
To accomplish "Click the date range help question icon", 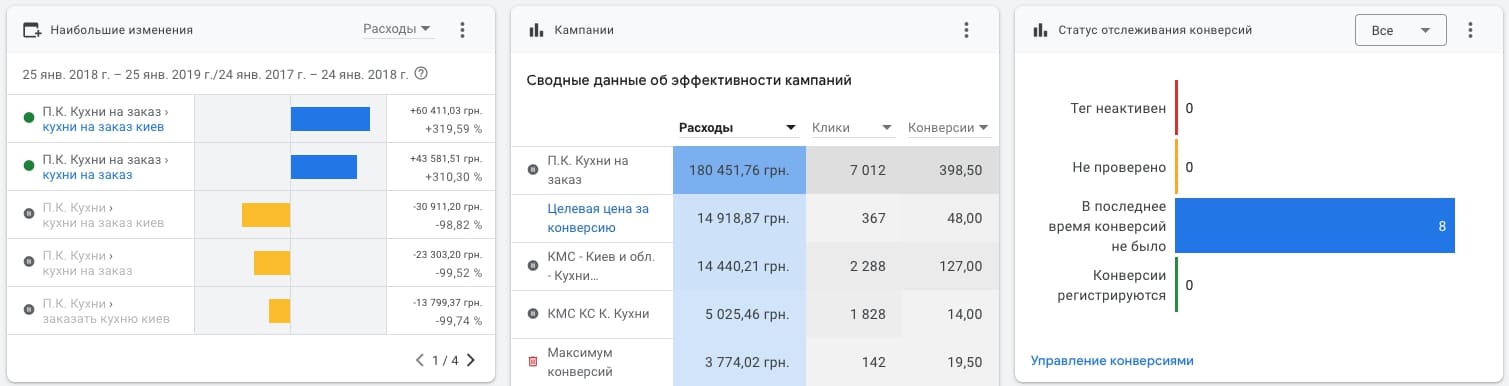I will coord(421,73).
